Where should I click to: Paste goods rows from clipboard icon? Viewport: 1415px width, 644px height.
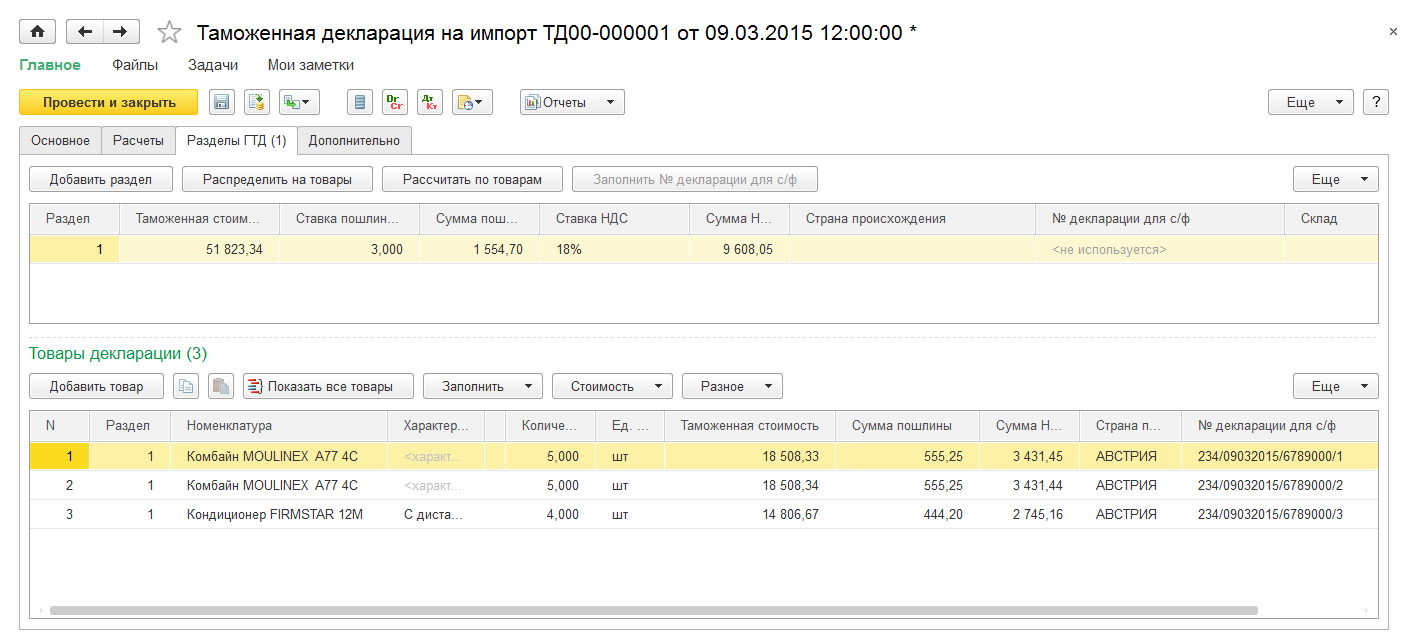click(221, 386)
